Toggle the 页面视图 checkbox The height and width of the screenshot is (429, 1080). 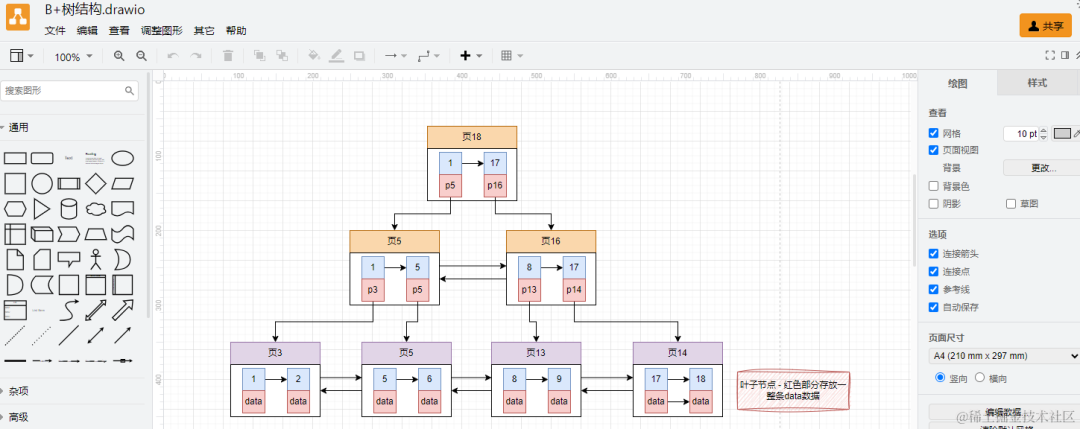[933, 149]
